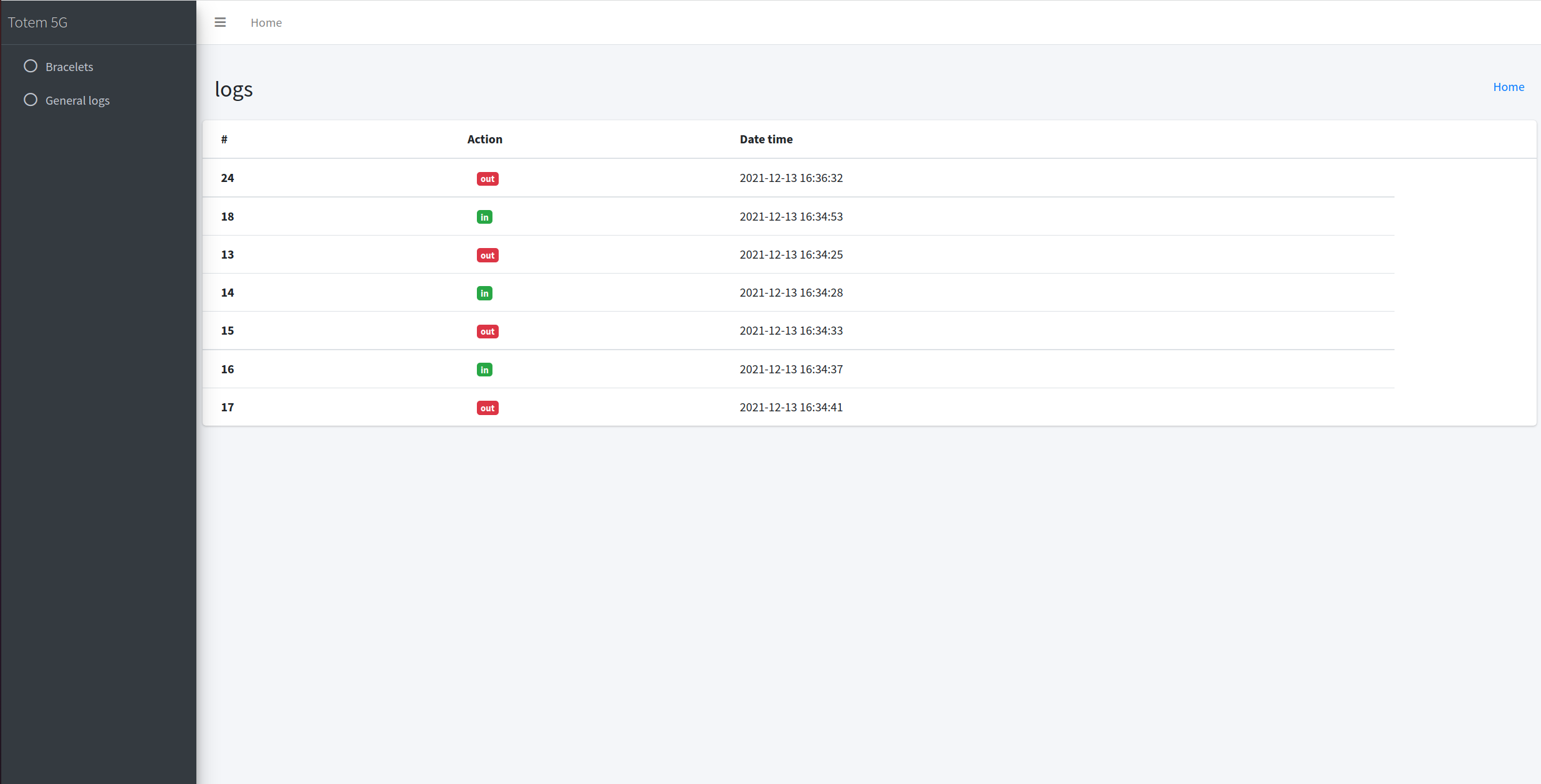
Task: Click the circle icon beside General logs
Action: 31,100
